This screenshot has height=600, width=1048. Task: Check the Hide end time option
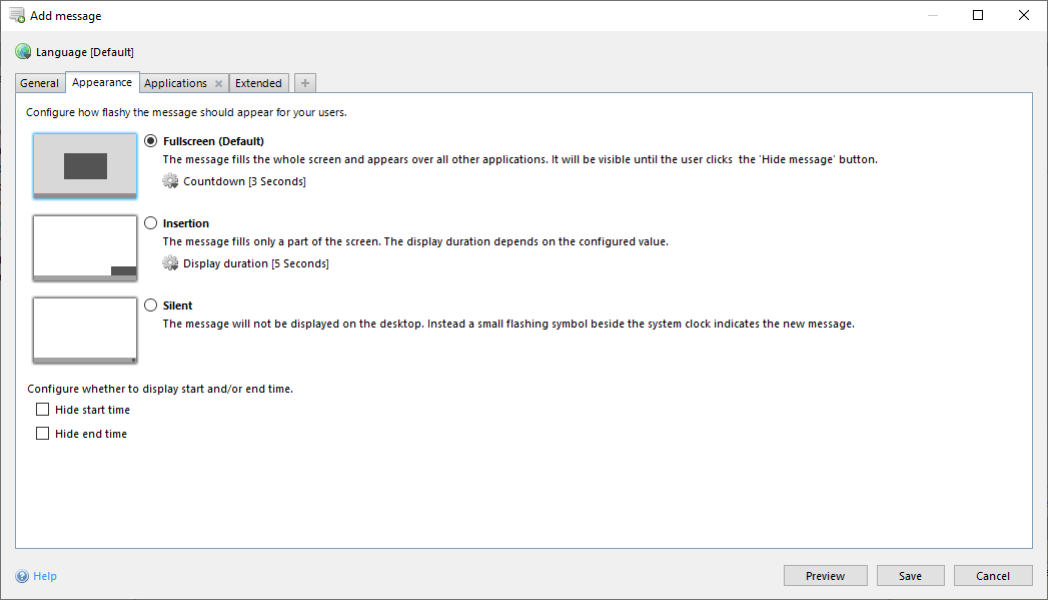tap(42, 433)
